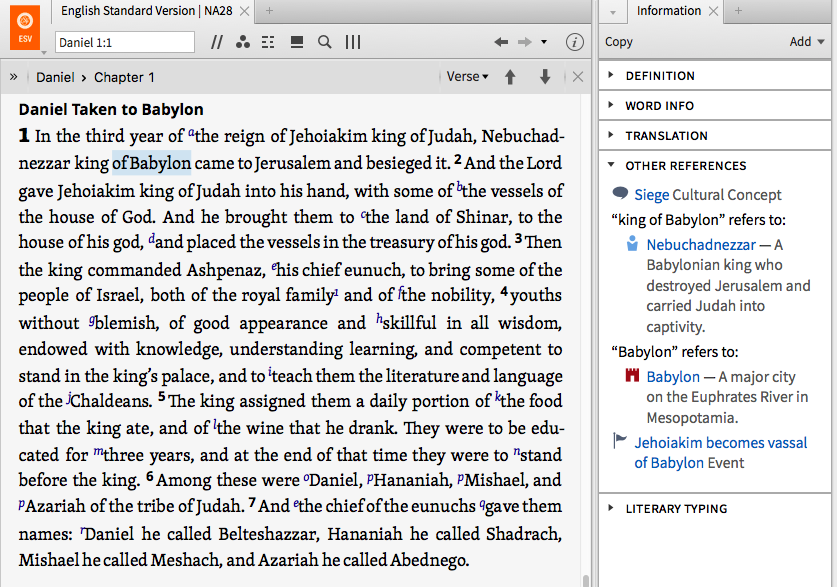Image resolution: width=837 pixels, height=587 pixels.
Task: Open the Babylon place link
Action: [673, 377]
